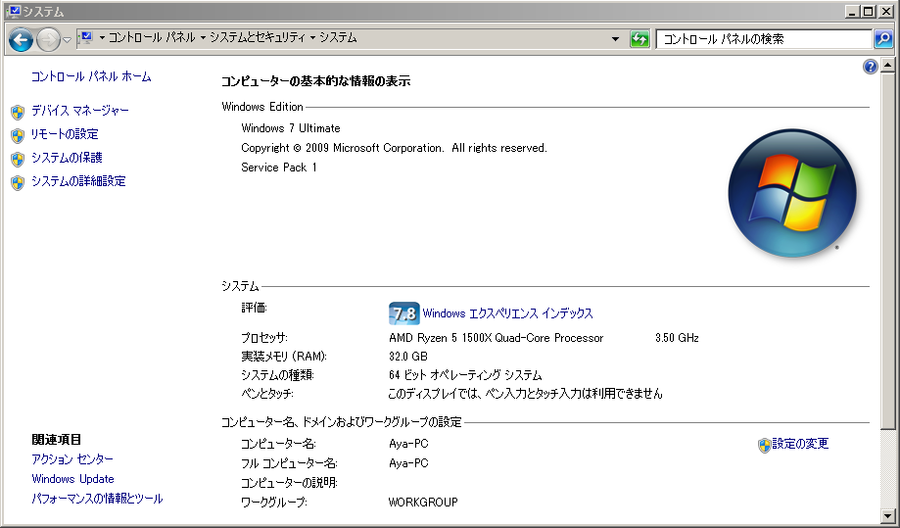900x528 pixels.
Task: Maximize the システム window
Action: pos(868,11)
